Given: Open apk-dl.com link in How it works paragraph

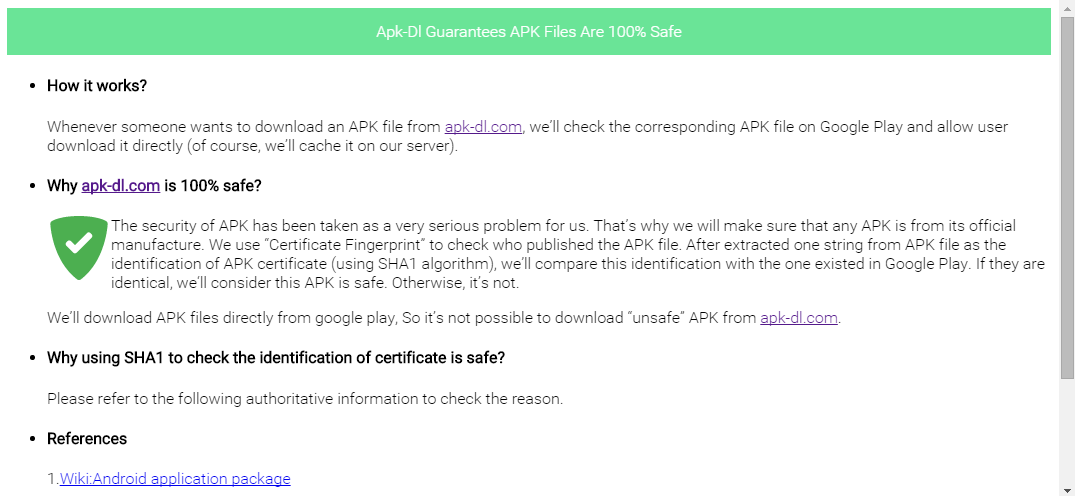Looking at the screenshot, I should [x=483, y=127].
